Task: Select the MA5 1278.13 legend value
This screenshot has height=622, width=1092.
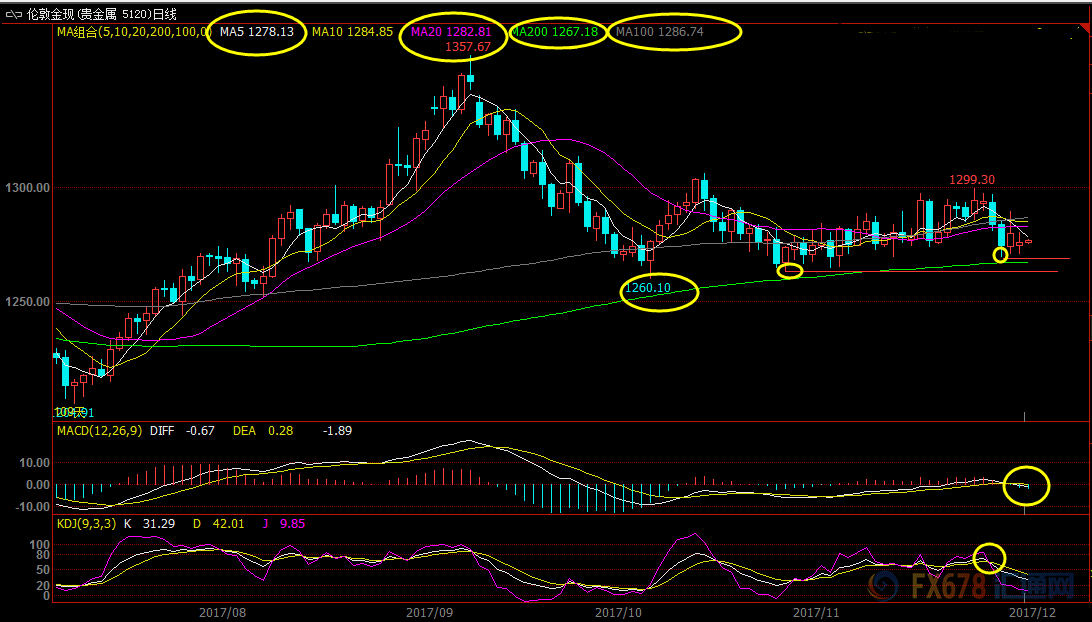Action: click(257, 32)
